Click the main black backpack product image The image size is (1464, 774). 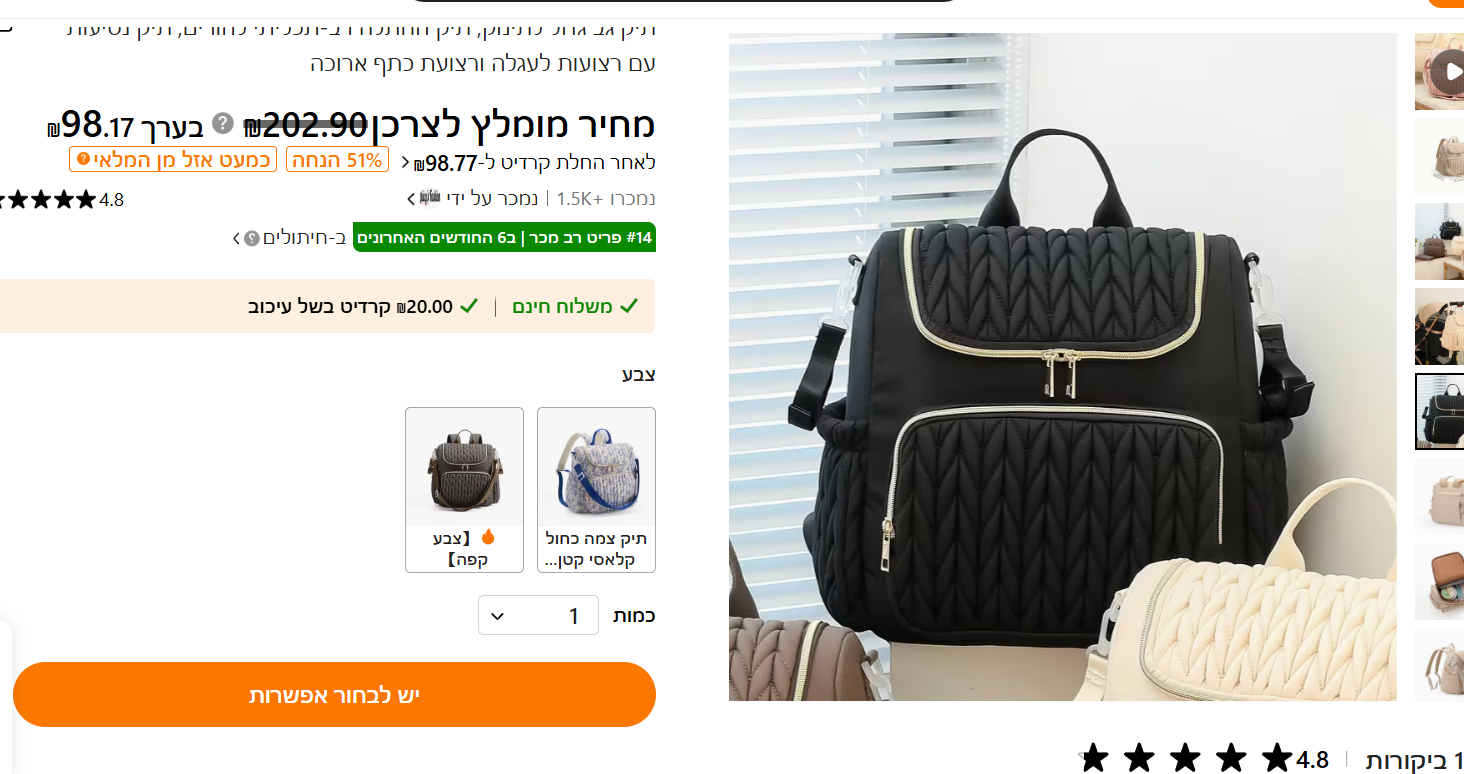(1062, 367)
